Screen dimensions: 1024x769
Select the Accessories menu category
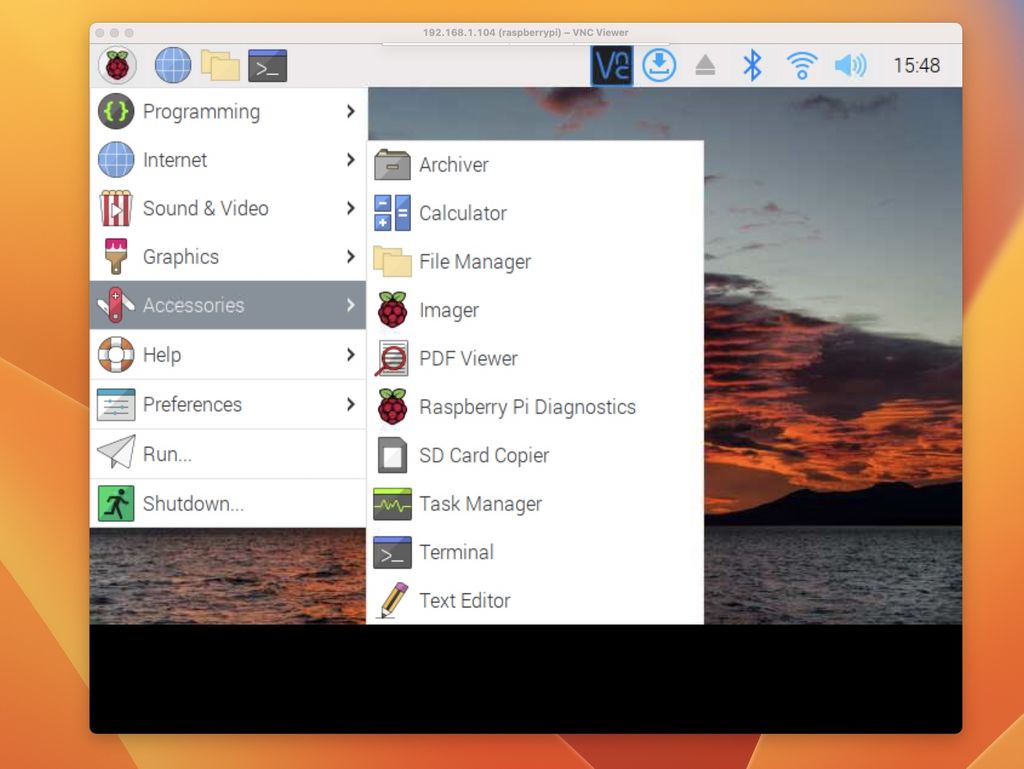[228, 305]
